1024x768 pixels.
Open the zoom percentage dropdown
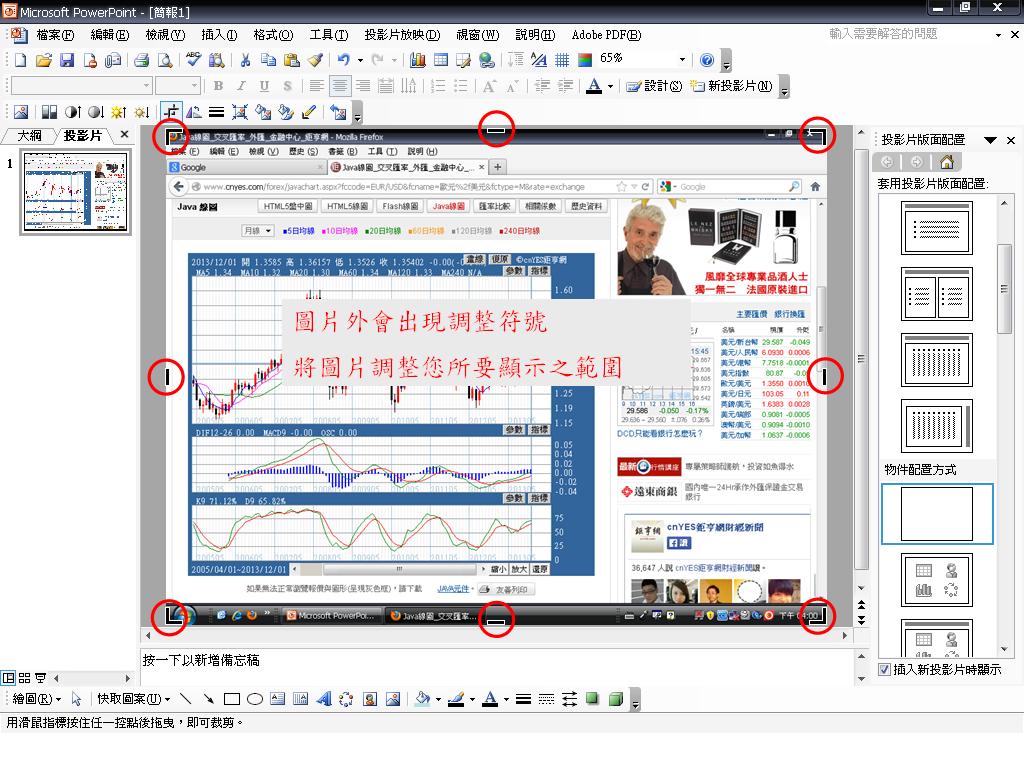pyautogui.click(x=683, y=60)
